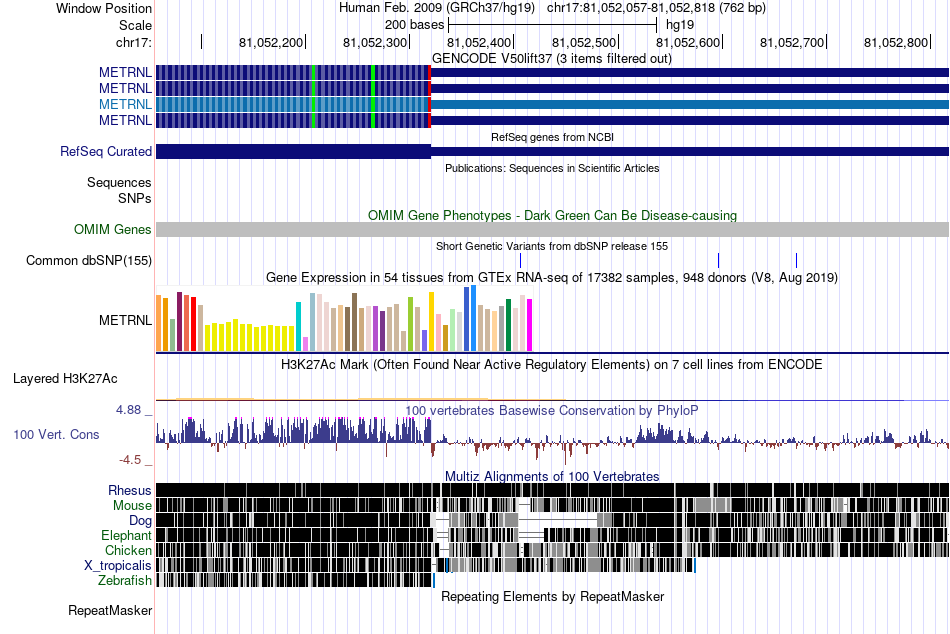Click the RepeatMasker track label
The image size is (950, 634).
[110, 611]
